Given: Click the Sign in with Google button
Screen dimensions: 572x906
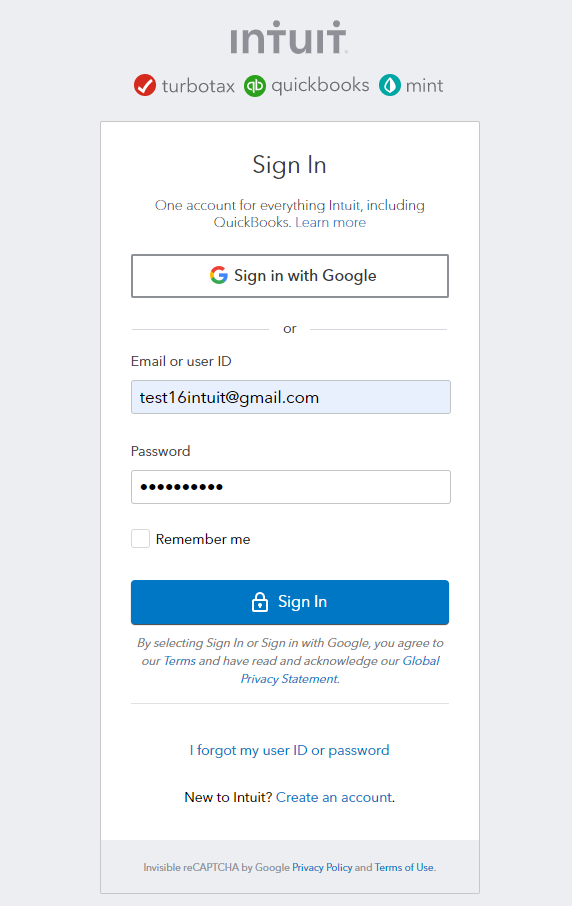Looking at the screenshot, I should (290, 276).
